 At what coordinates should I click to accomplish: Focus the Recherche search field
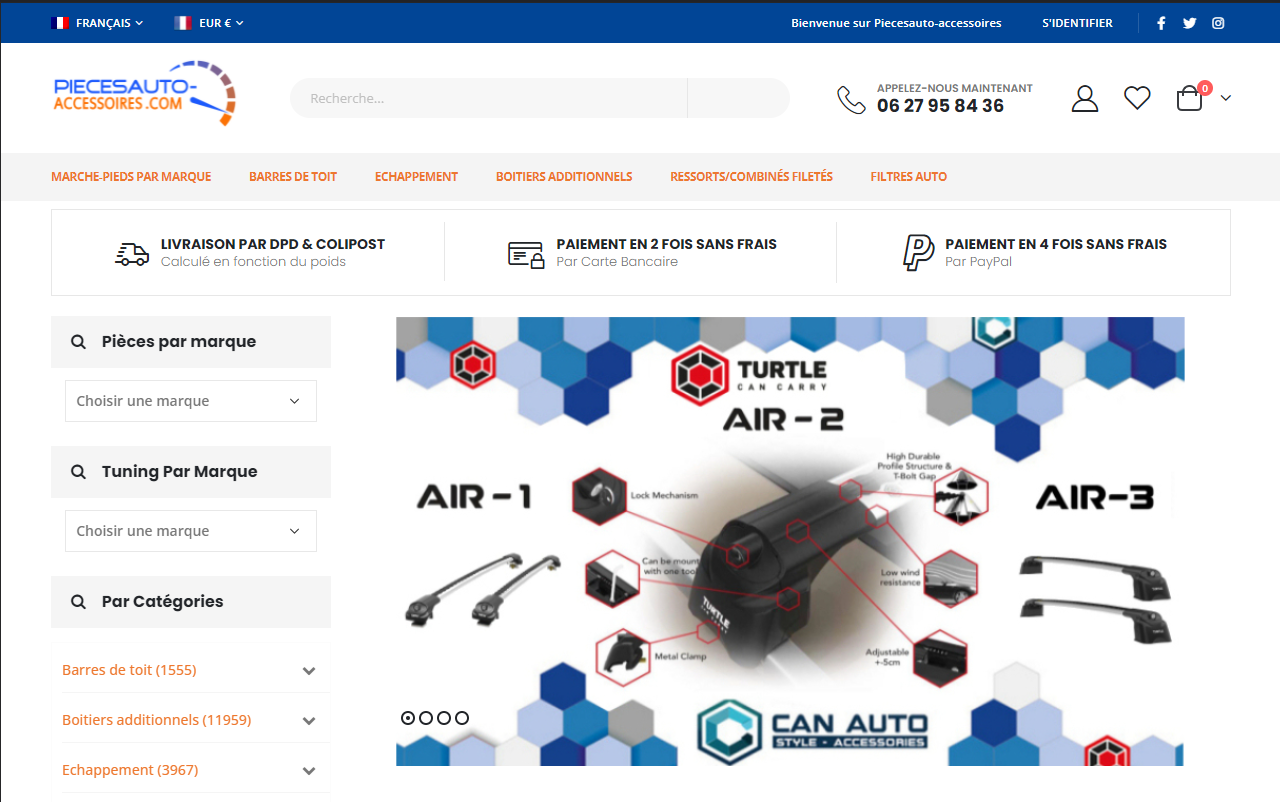pos(488,98)
